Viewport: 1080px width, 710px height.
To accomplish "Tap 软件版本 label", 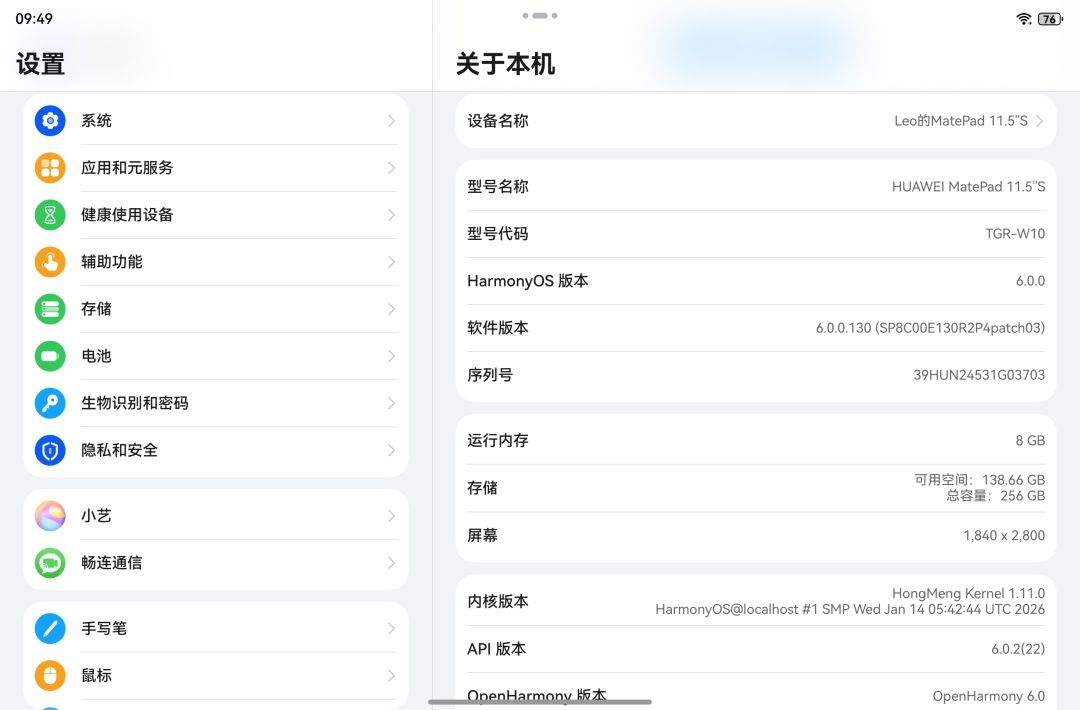I will 498,328.
